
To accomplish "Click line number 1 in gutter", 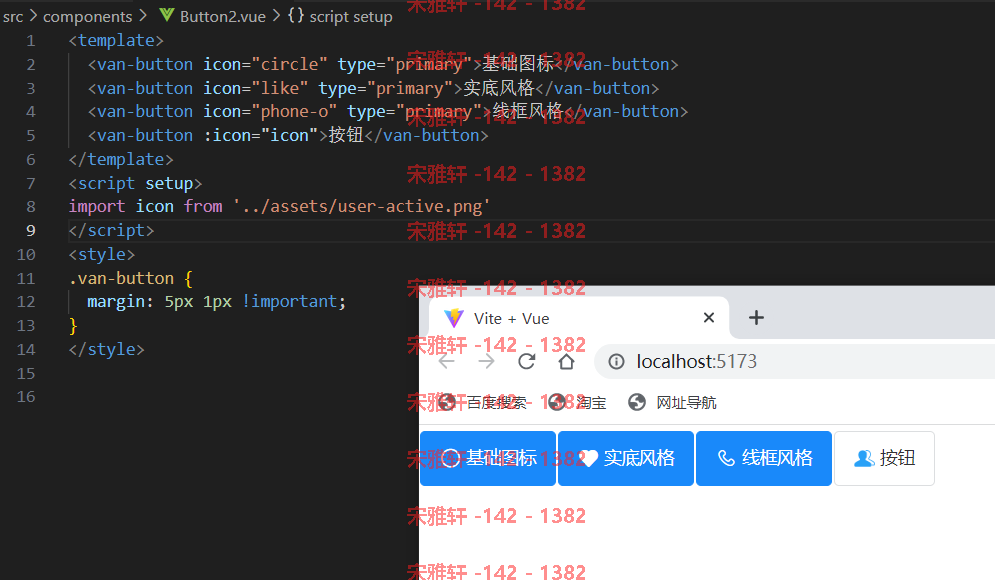I will [x=30, y=41].
